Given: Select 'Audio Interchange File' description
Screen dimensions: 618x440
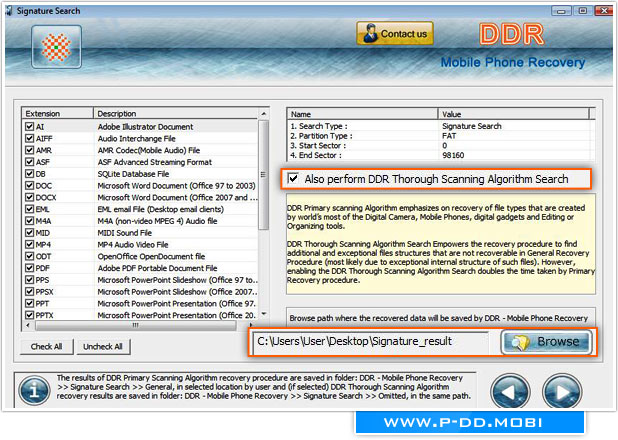Looking at the screenshot, I should click(x=136, y=138).
